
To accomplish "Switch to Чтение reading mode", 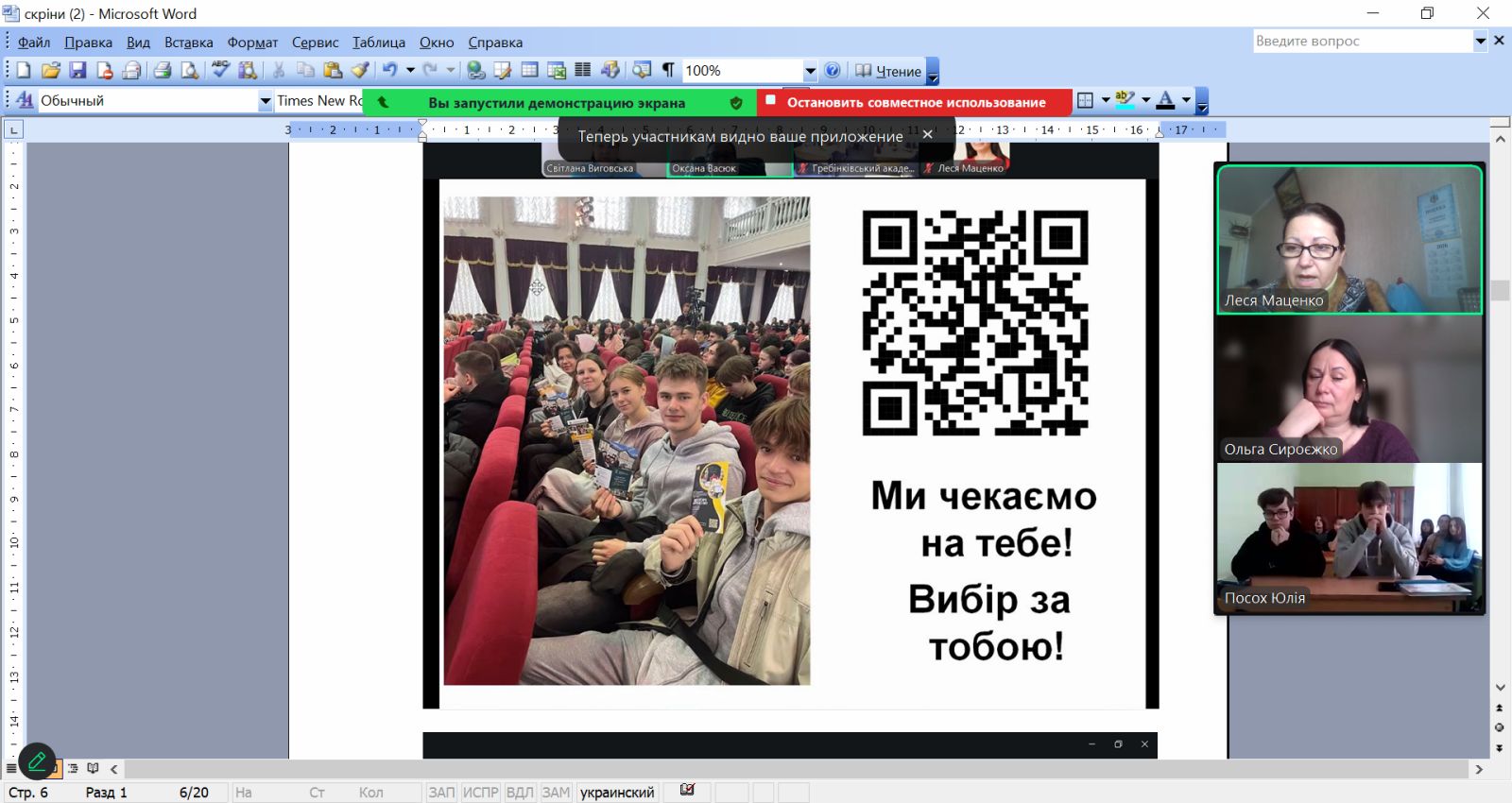I will tap(887, 71).
